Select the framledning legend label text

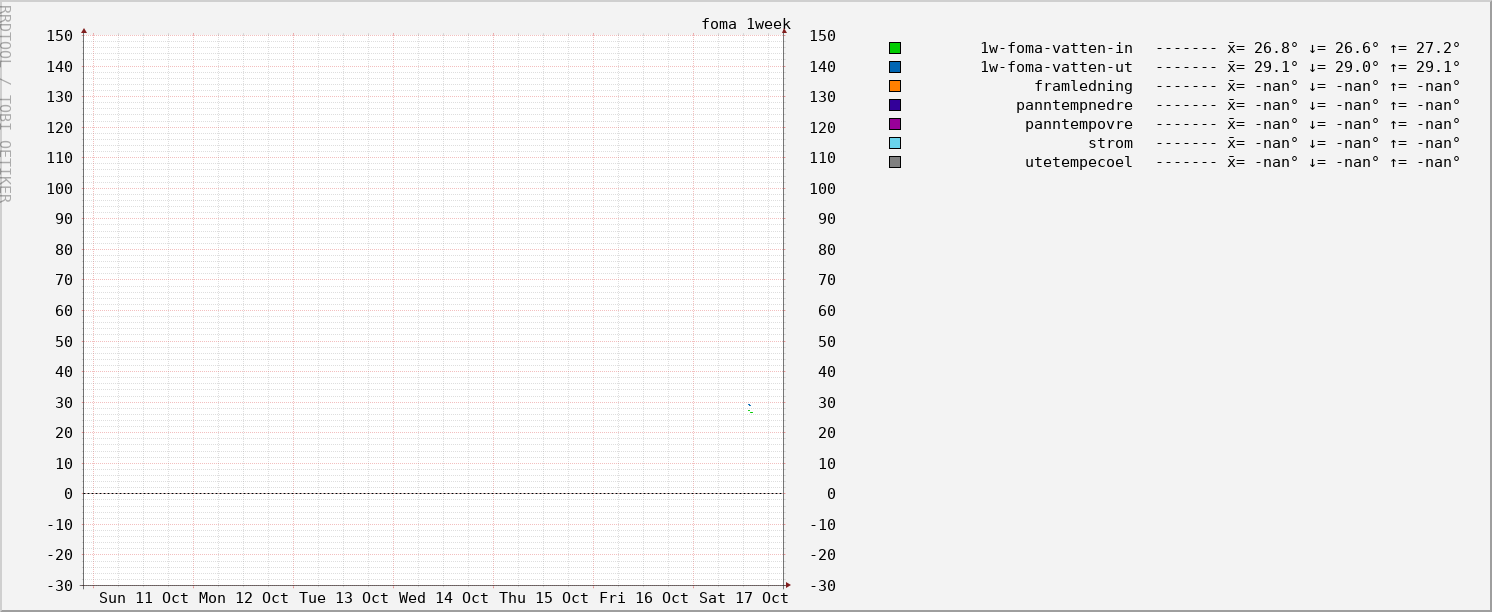[x=1083, y=86]
